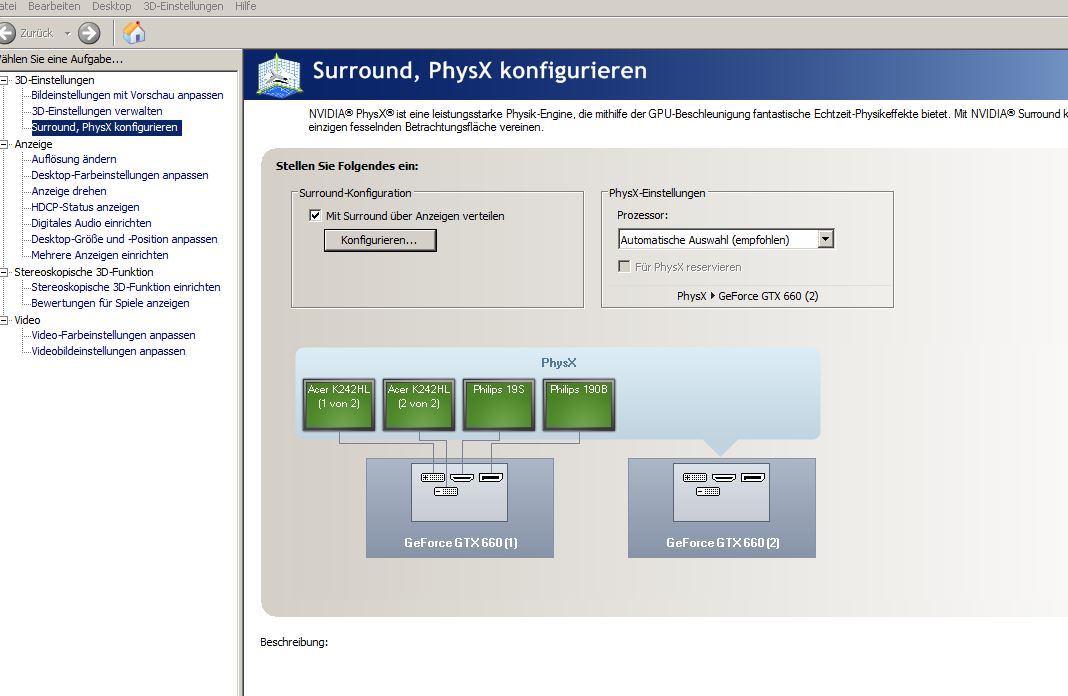Collapse the Video tree node

tap(4, 320)
